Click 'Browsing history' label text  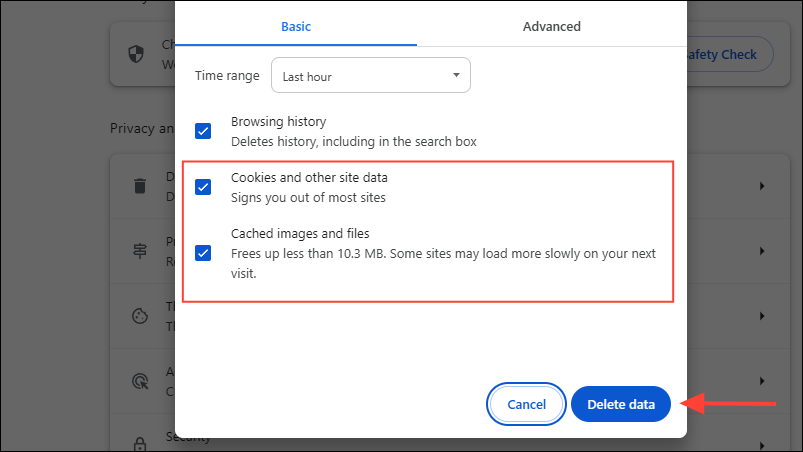pos(278,122)
